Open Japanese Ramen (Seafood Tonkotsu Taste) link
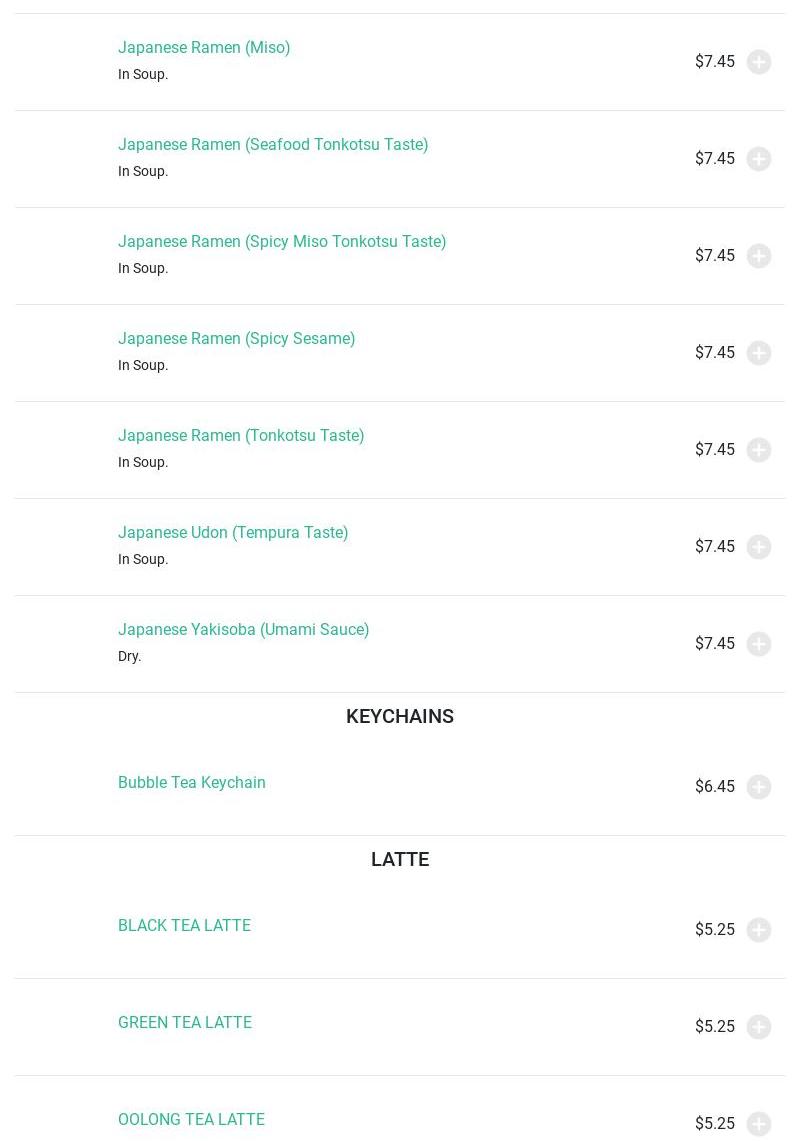The image size is (800, 1141). coord(273,144)
